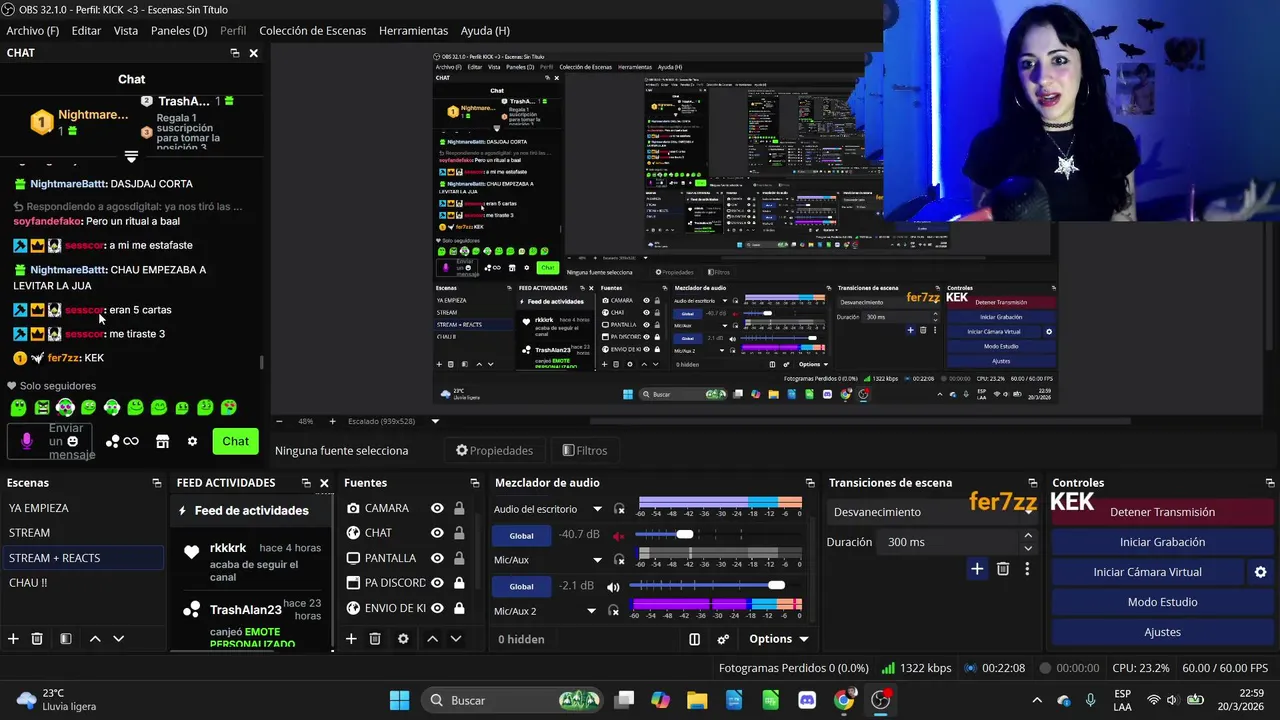The image size is (1280, 720).
Task: Open Discord from the Windows taskbar
Action: point(807,700)
